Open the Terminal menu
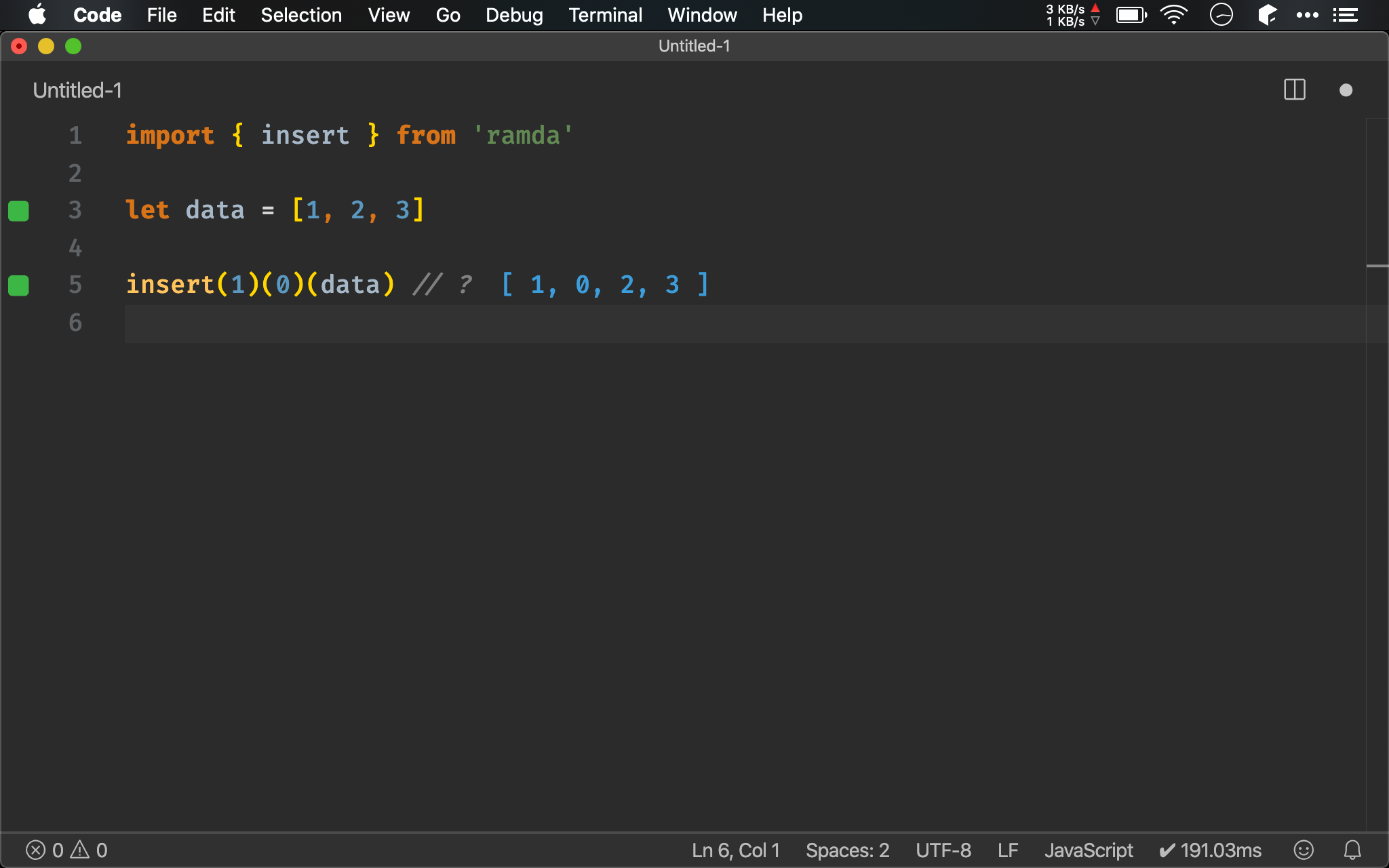Image resolution: width=1389 pixels, height=868 pixels. tap(605, 15)
